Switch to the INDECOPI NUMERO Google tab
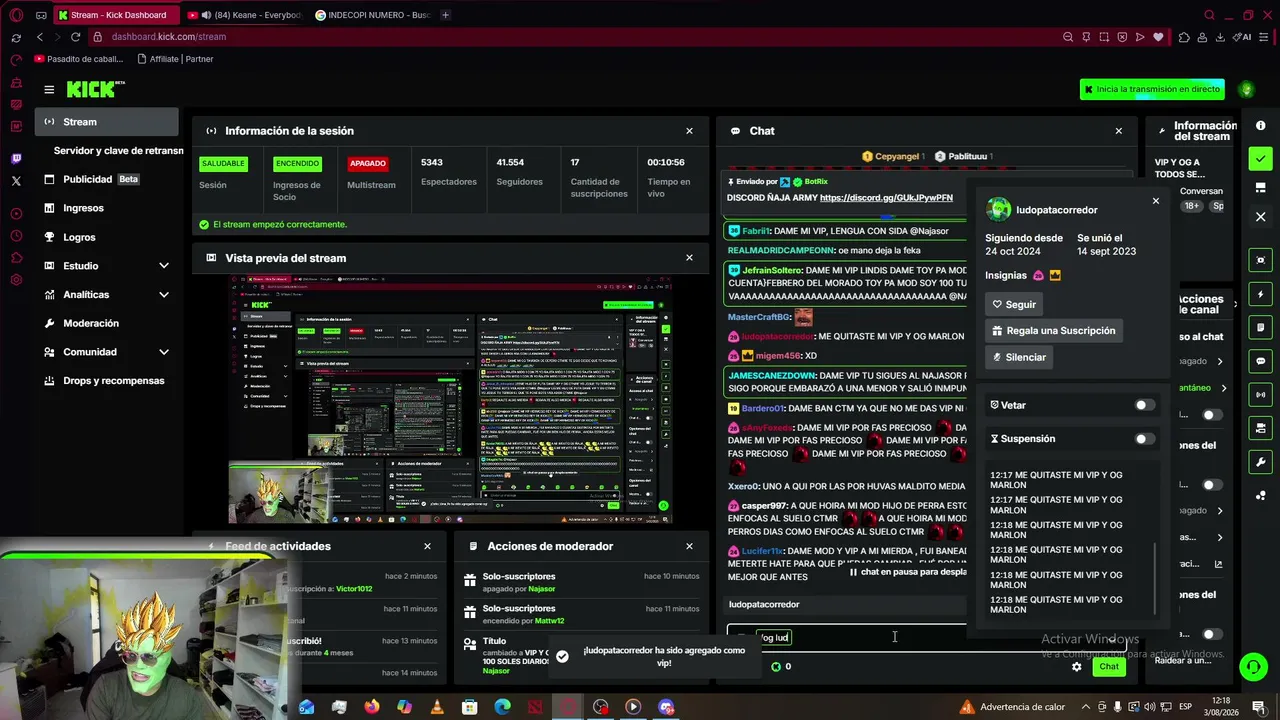Viewport: 1280px width, 720px height. [372, 15]
